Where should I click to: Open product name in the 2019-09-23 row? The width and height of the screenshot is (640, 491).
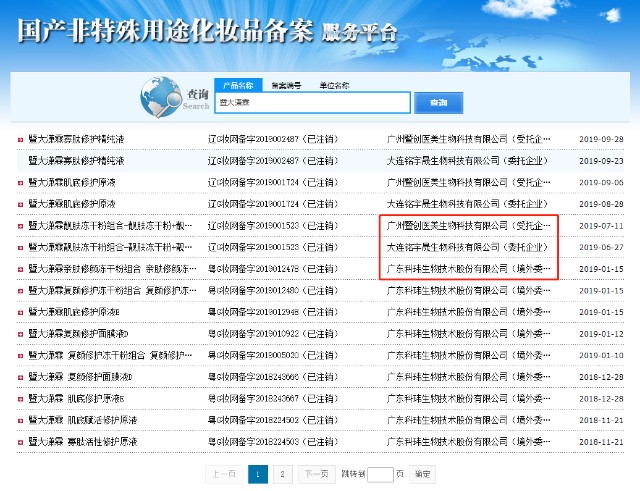click(x=76, y=161)
